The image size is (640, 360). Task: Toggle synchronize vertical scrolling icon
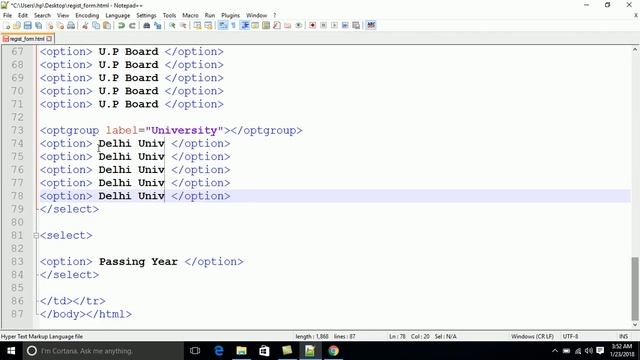[x=198, y=25]
